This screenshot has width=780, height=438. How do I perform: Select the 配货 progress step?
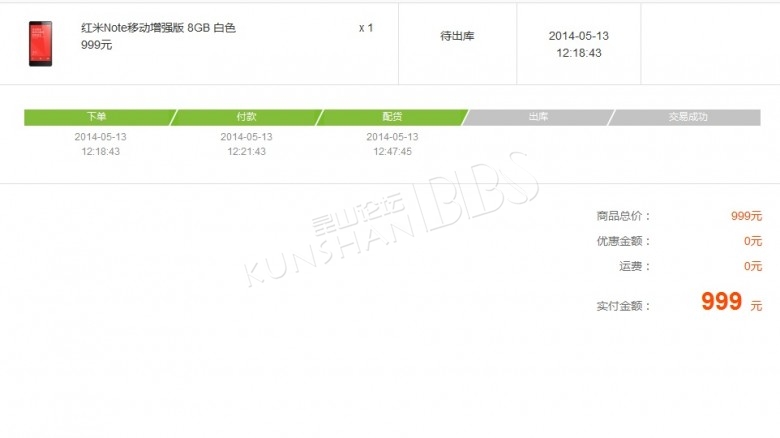coord(392,117)
